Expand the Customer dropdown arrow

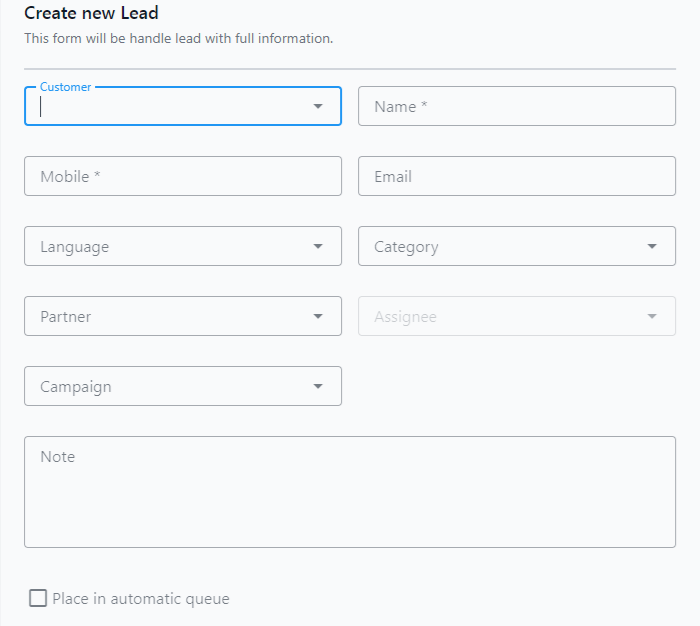tap(318, 106)
